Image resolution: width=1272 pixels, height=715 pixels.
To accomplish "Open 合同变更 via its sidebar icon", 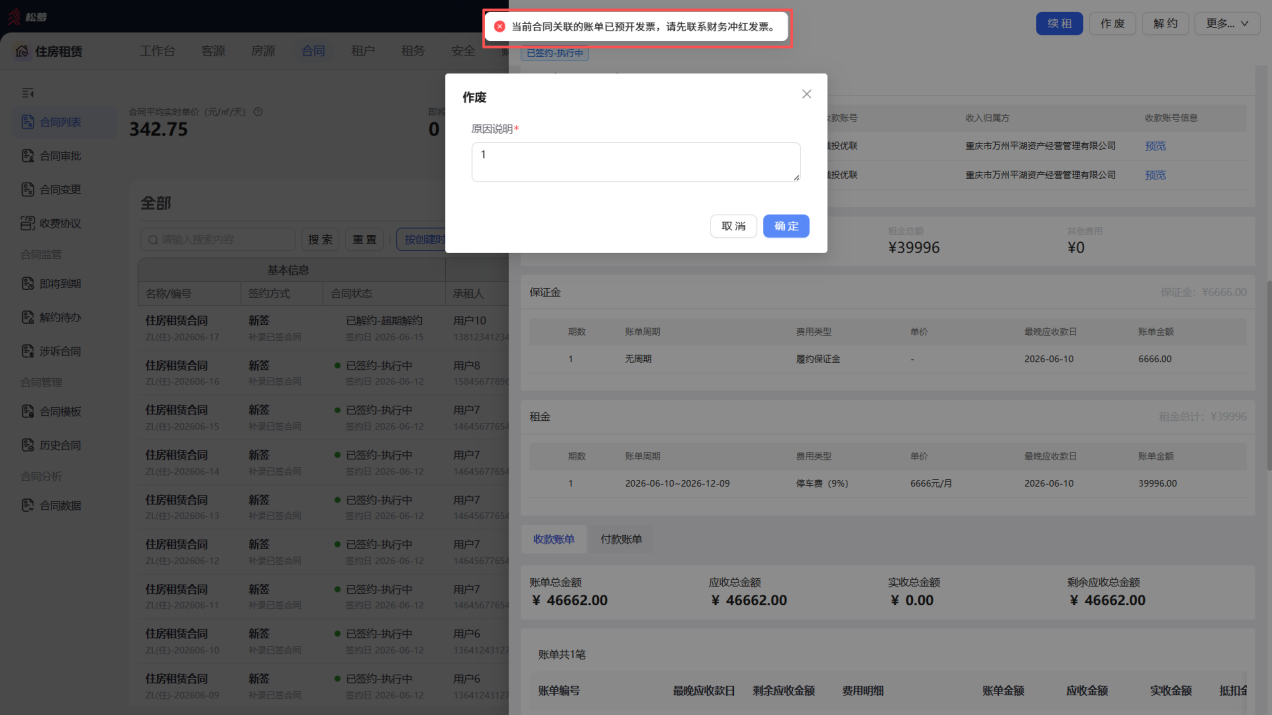I will click(x=28, y=189).
